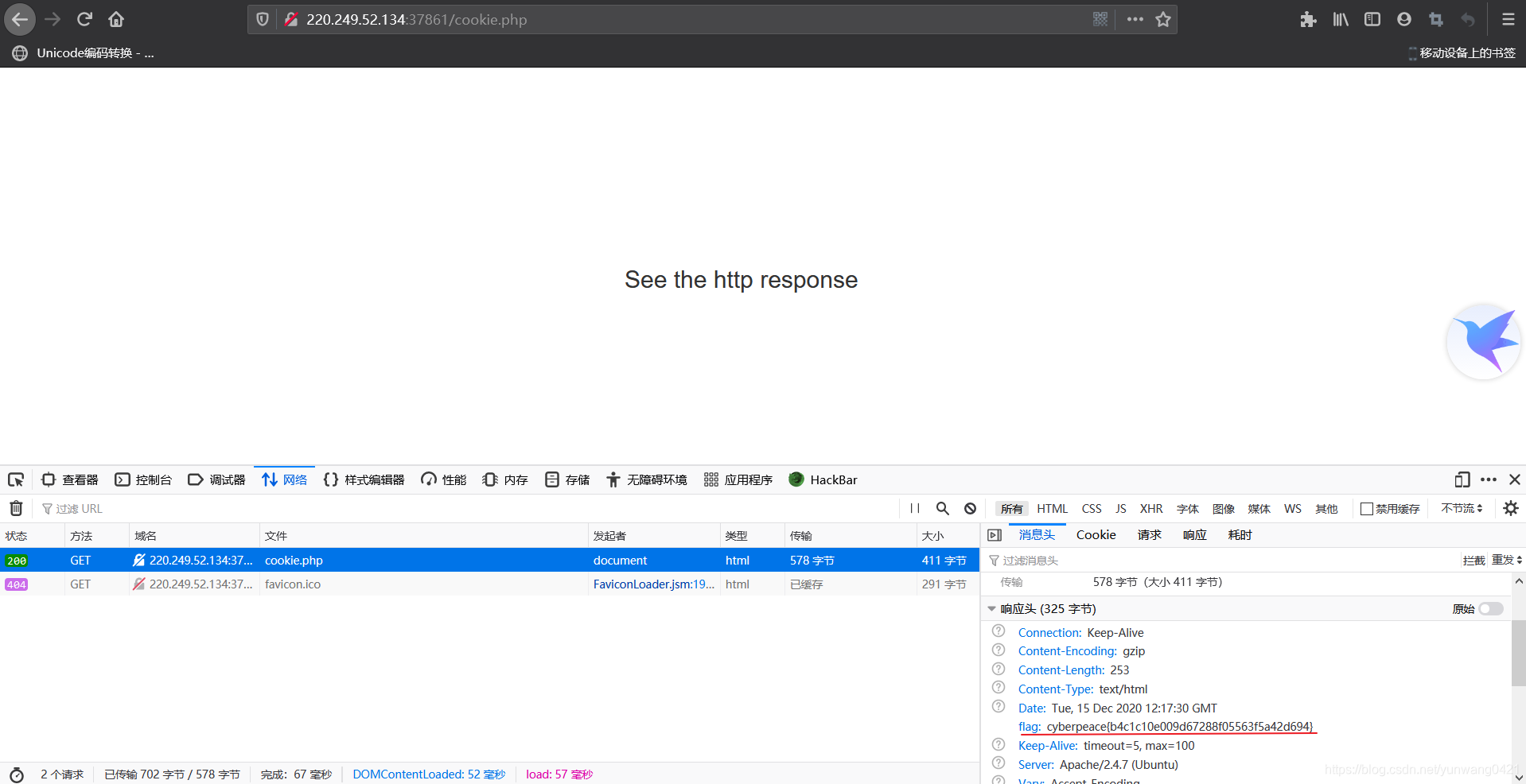This screenshot has width=1526, height=784.
Task: Toggle the browser sidebar
Action: pos(1372,19)
